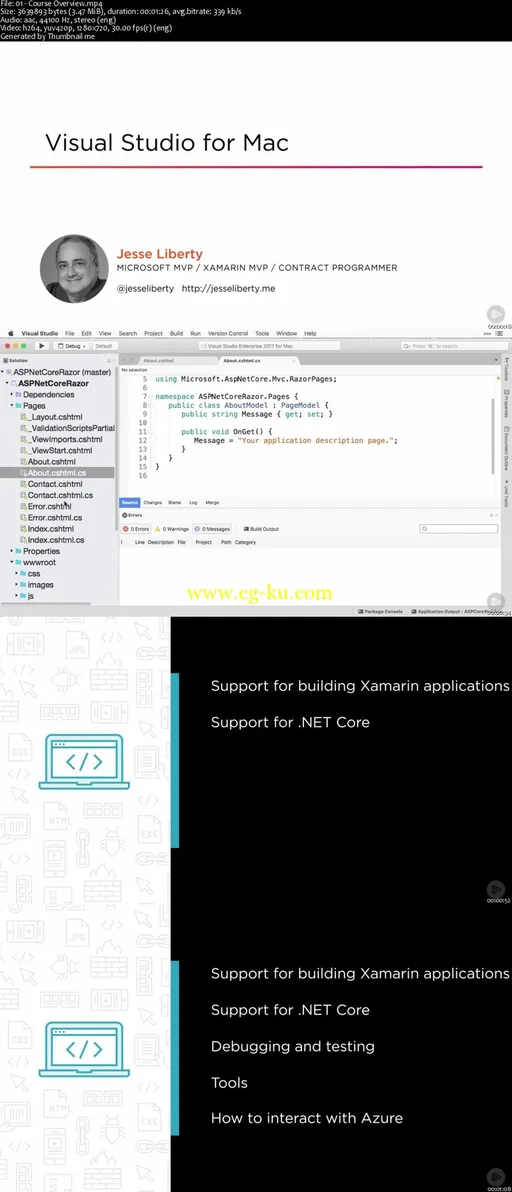Click the 'Message' string code line
The height and width of the screenshot is (1192, 512).
pos(296,440)
